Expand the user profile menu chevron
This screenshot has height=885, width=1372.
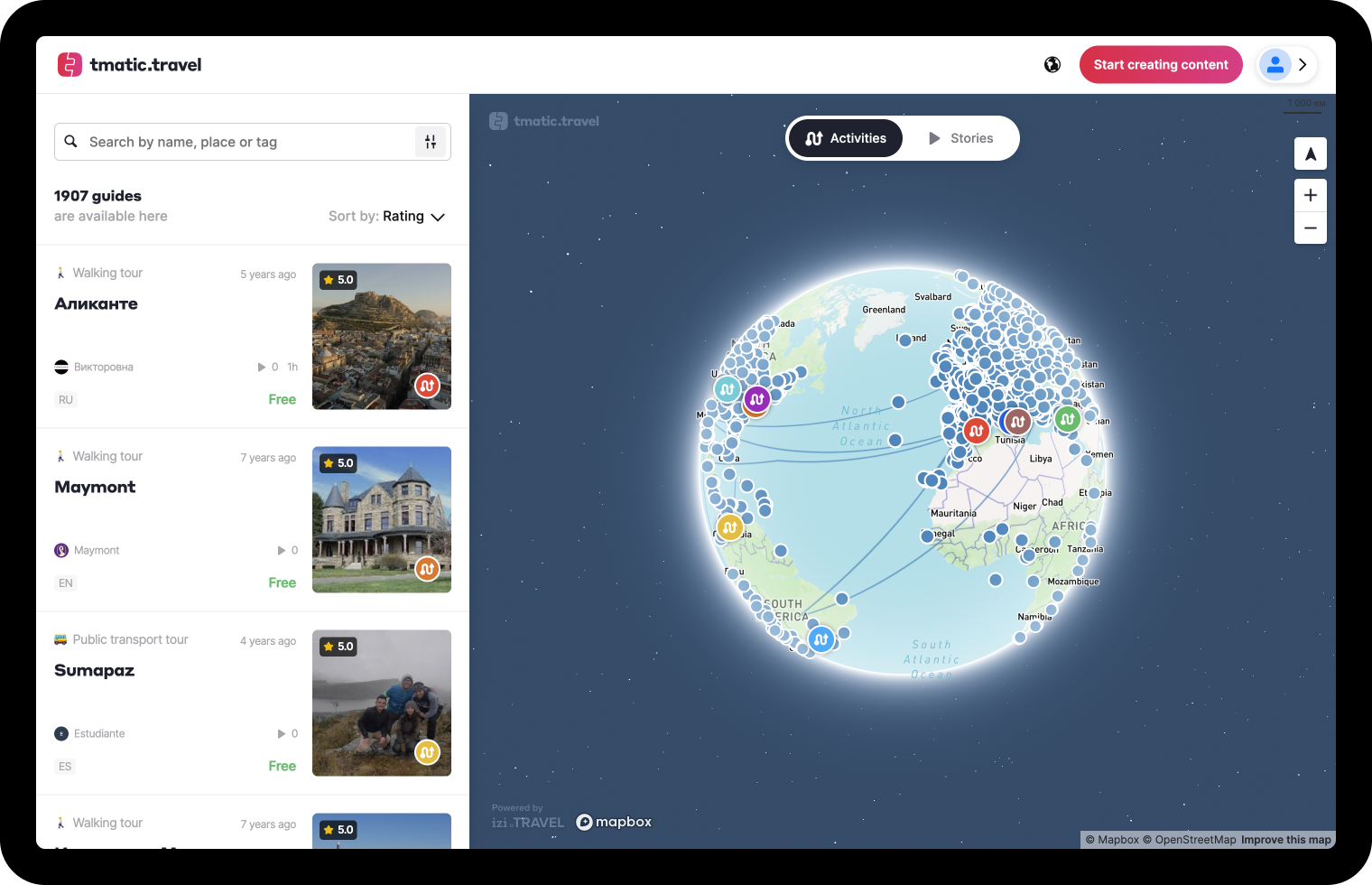coord(1302,65)
